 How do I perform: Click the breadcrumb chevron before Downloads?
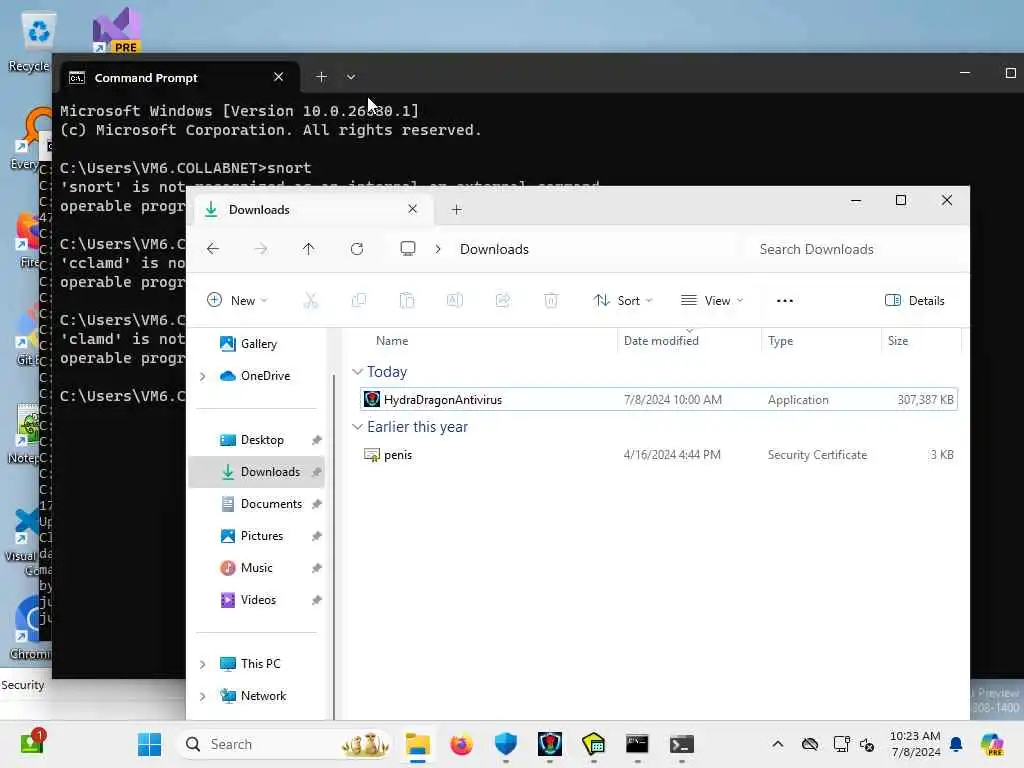pyautogui.click(x=438, y=249)
